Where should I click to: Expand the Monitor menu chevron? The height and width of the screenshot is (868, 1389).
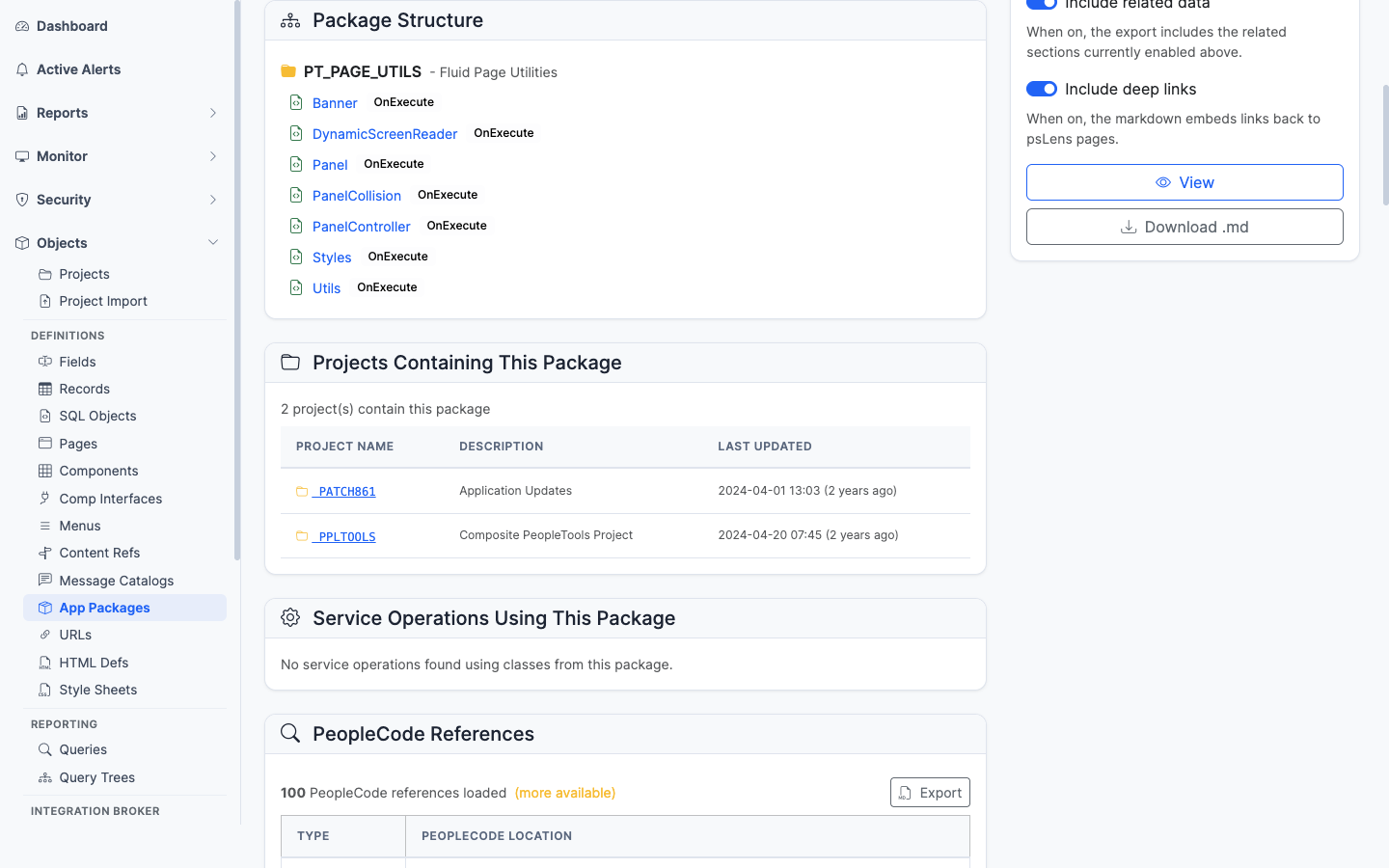[x=213, y=156]
